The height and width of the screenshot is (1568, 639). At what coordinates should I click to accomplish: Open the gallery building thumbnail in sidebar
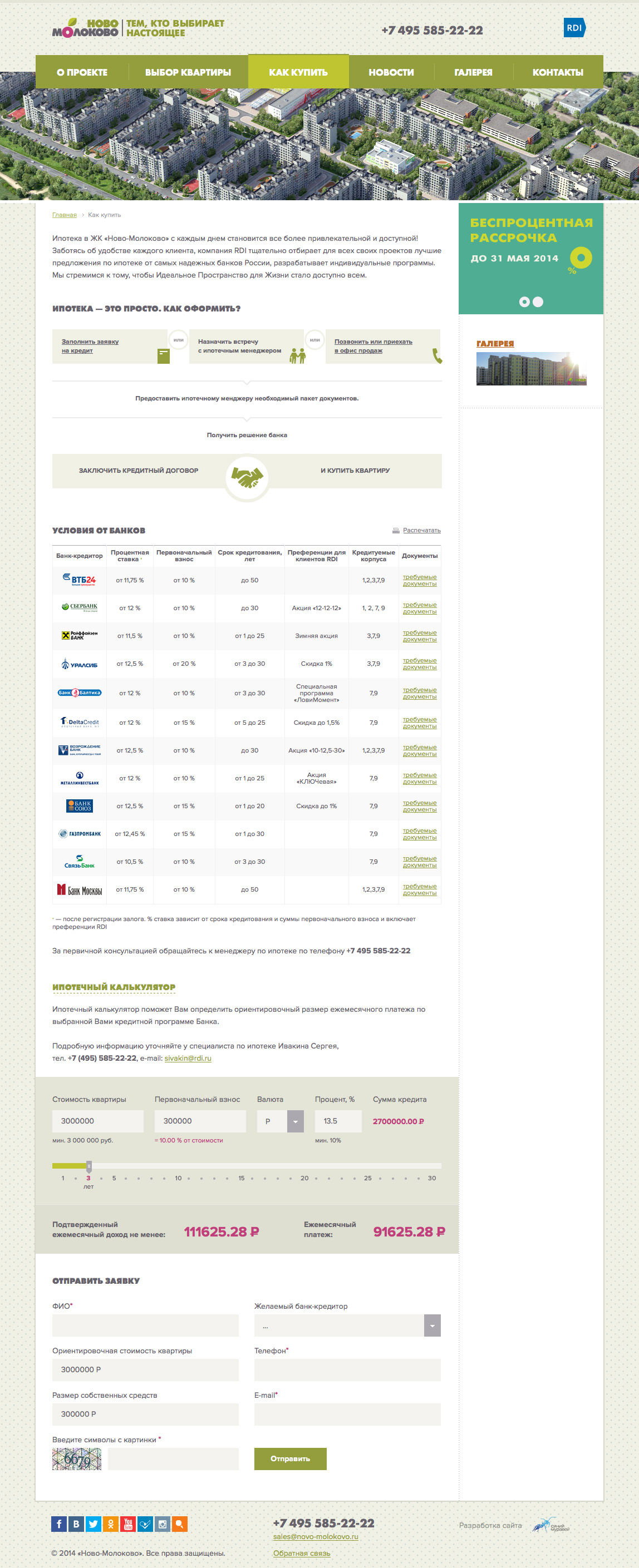pyautogui.click(x=531, y=369)
